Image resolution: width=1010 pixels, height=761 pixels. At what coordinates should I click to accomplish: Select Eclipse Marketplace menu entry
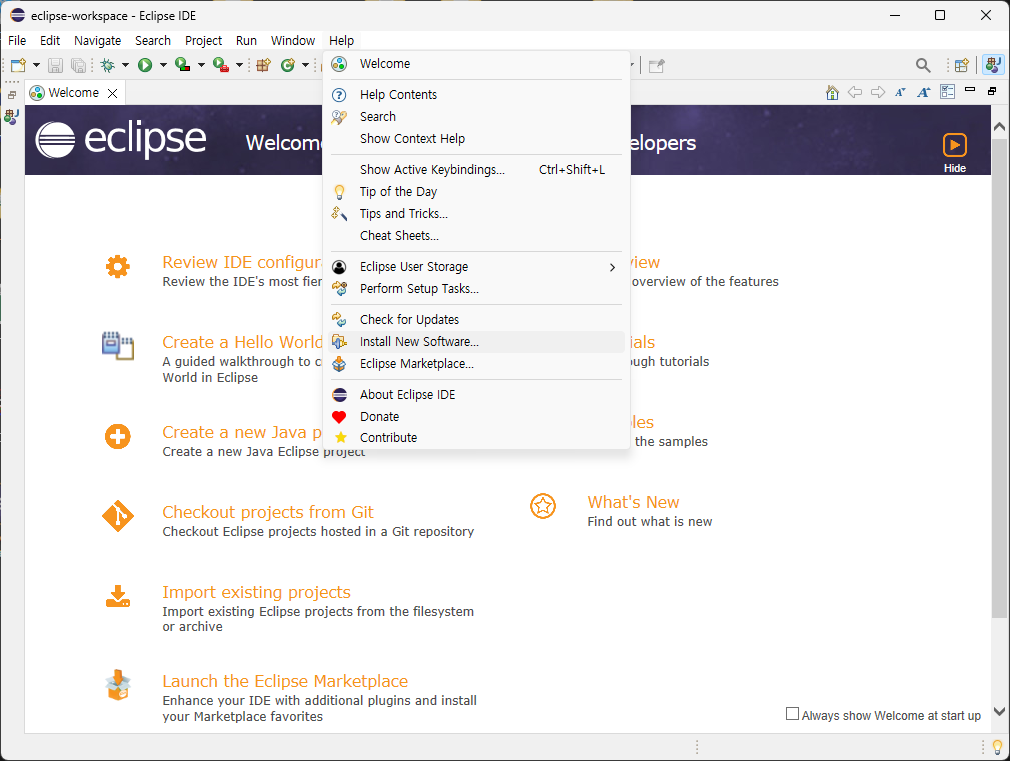pyautogui.click(x=477, y=363)
